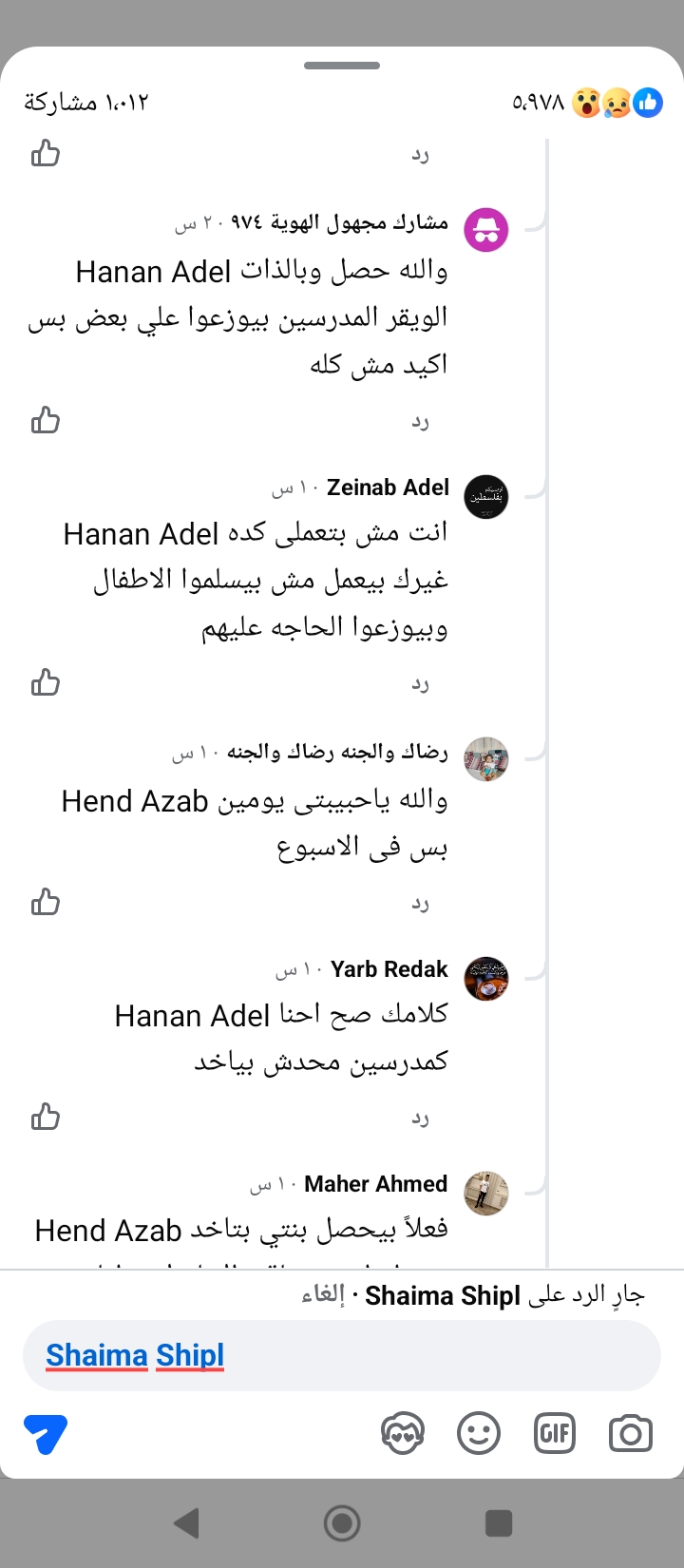
Task: Open the emoji smiley picker
Action: (479, 1433)
